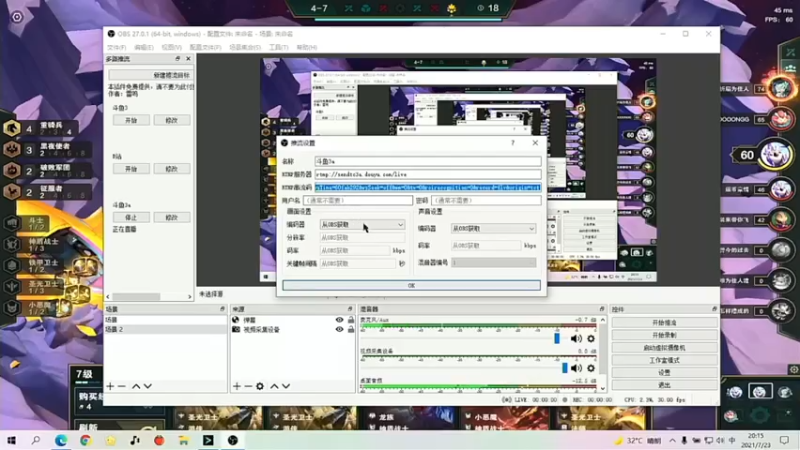Open audio 编码器 dropdown in 声音设置
The height and width of the screenshot is (450, 800).
click(x=493, y=229)
